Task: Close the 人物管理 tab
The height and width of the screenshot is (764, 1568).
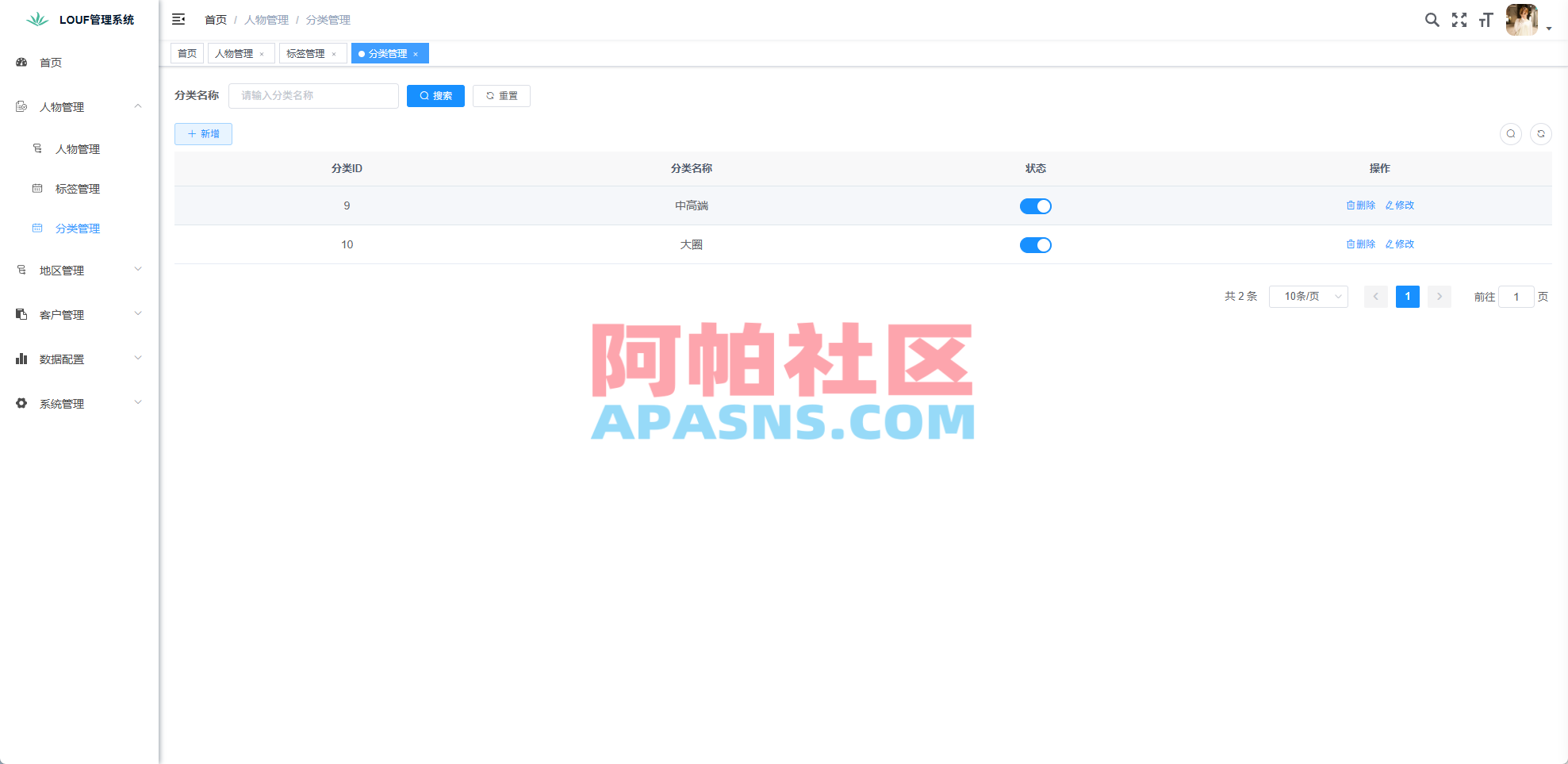Action: (x=262, y=54)
